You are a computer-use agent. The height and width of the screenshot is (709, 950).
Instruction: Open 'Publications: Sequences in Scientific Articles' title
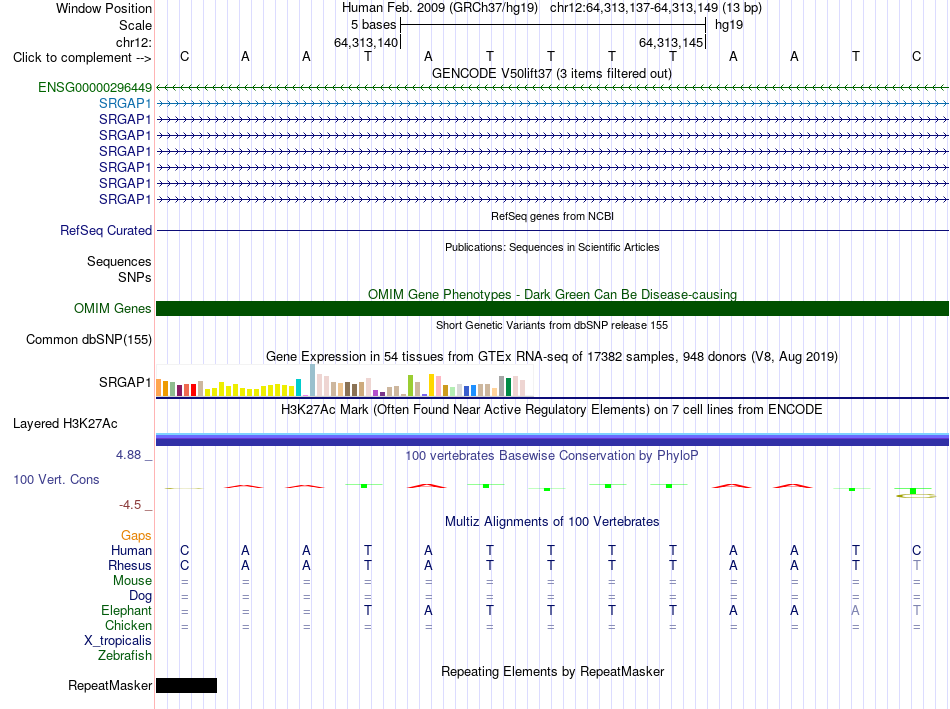[x=552, y=247]
